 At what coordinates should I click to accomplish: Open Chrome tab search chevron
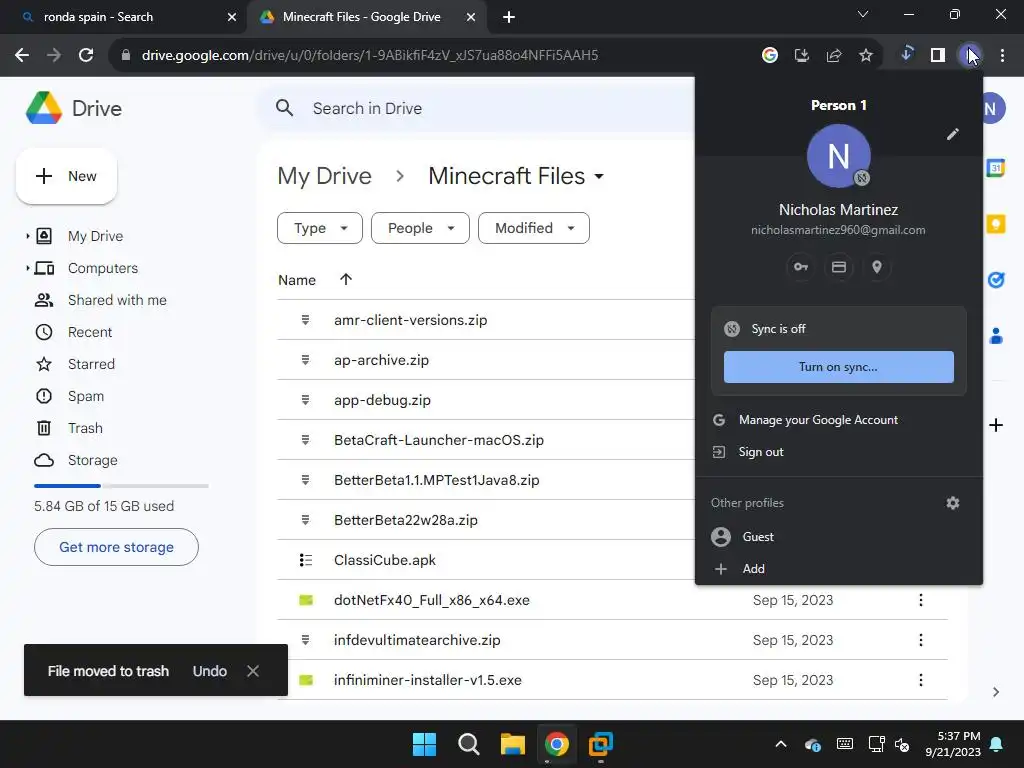(863, 14)
